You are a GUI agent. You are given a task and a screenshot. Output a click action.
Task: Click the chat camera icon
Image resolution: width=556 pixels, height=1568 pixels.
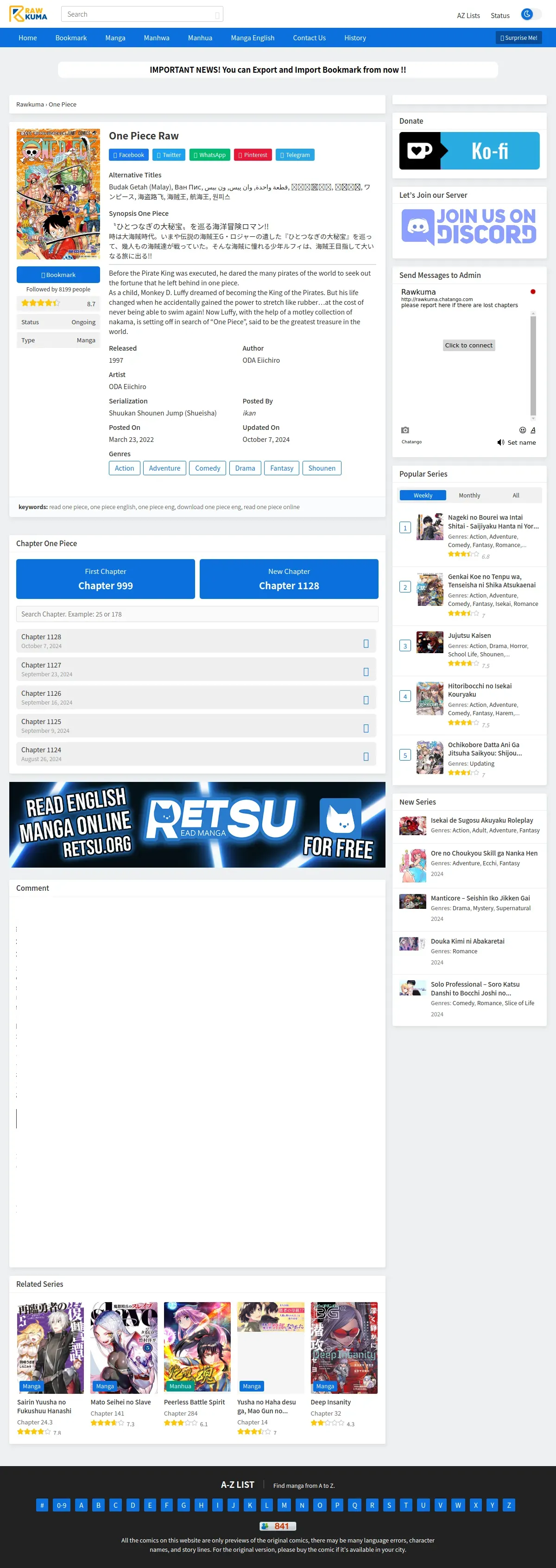pos(405,430)
